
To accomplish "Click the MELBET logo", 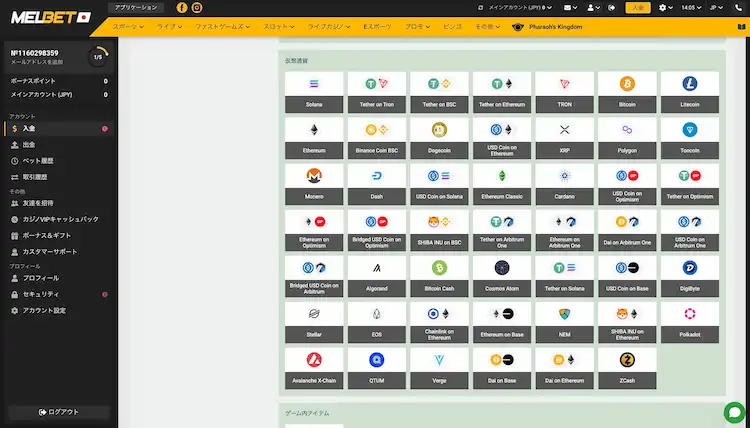I will click(x=51, y=18).
